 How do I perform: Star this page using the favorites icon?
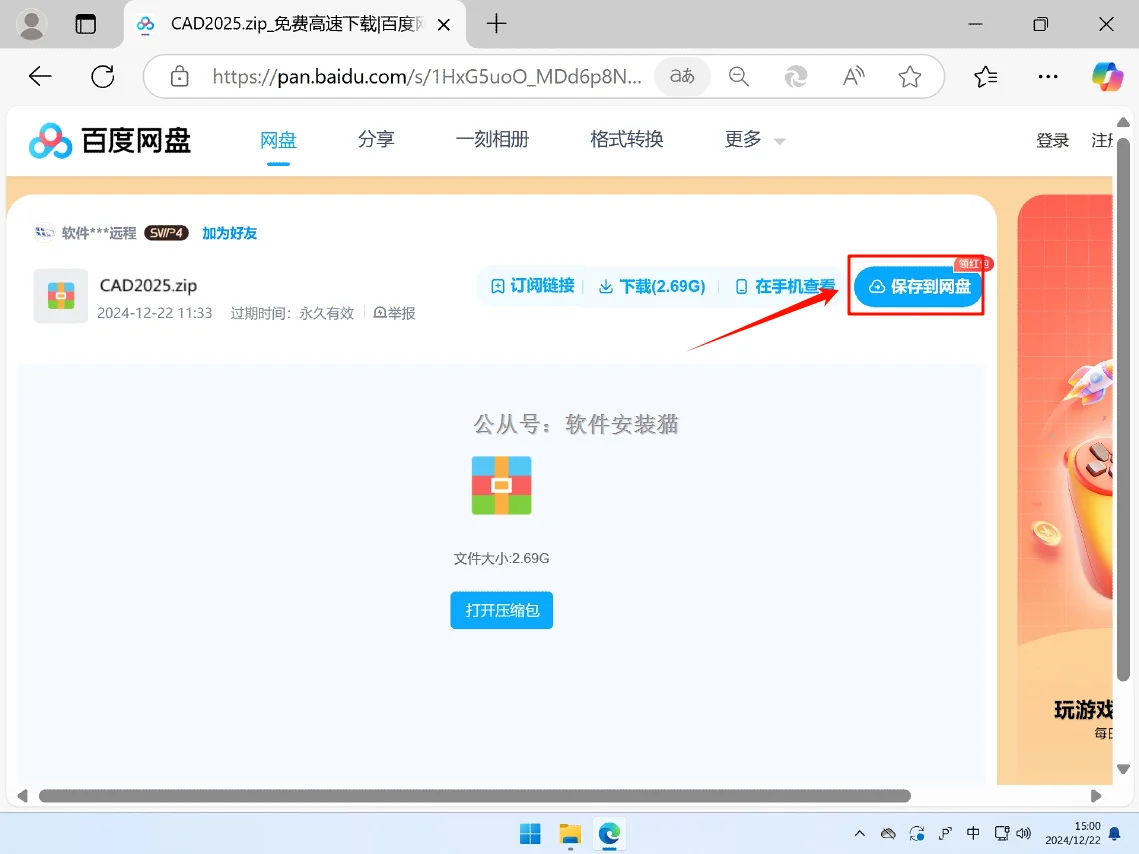click(x=909, y=76)
